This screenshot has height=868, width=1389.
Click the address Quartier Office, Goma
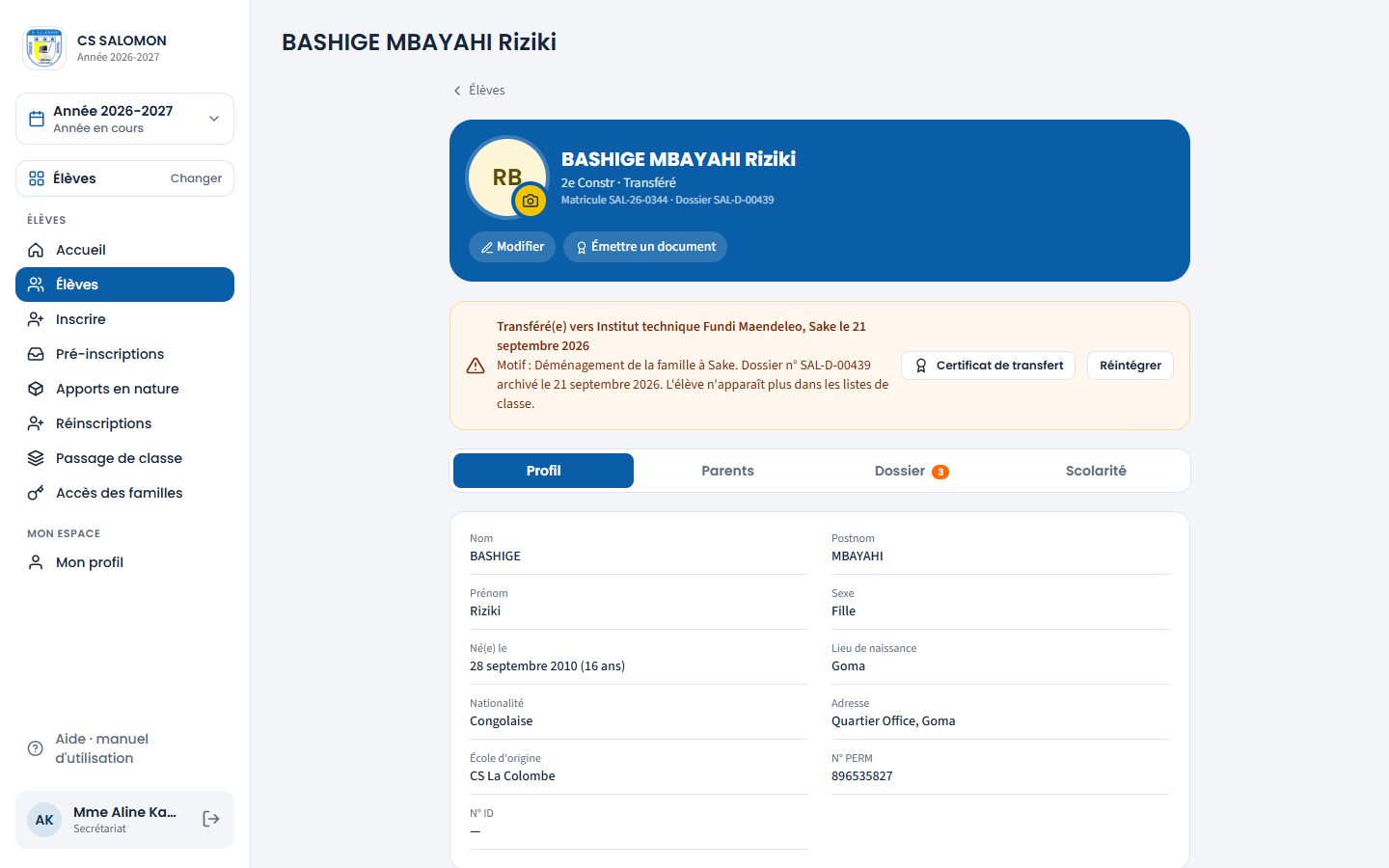click(893, 721)
